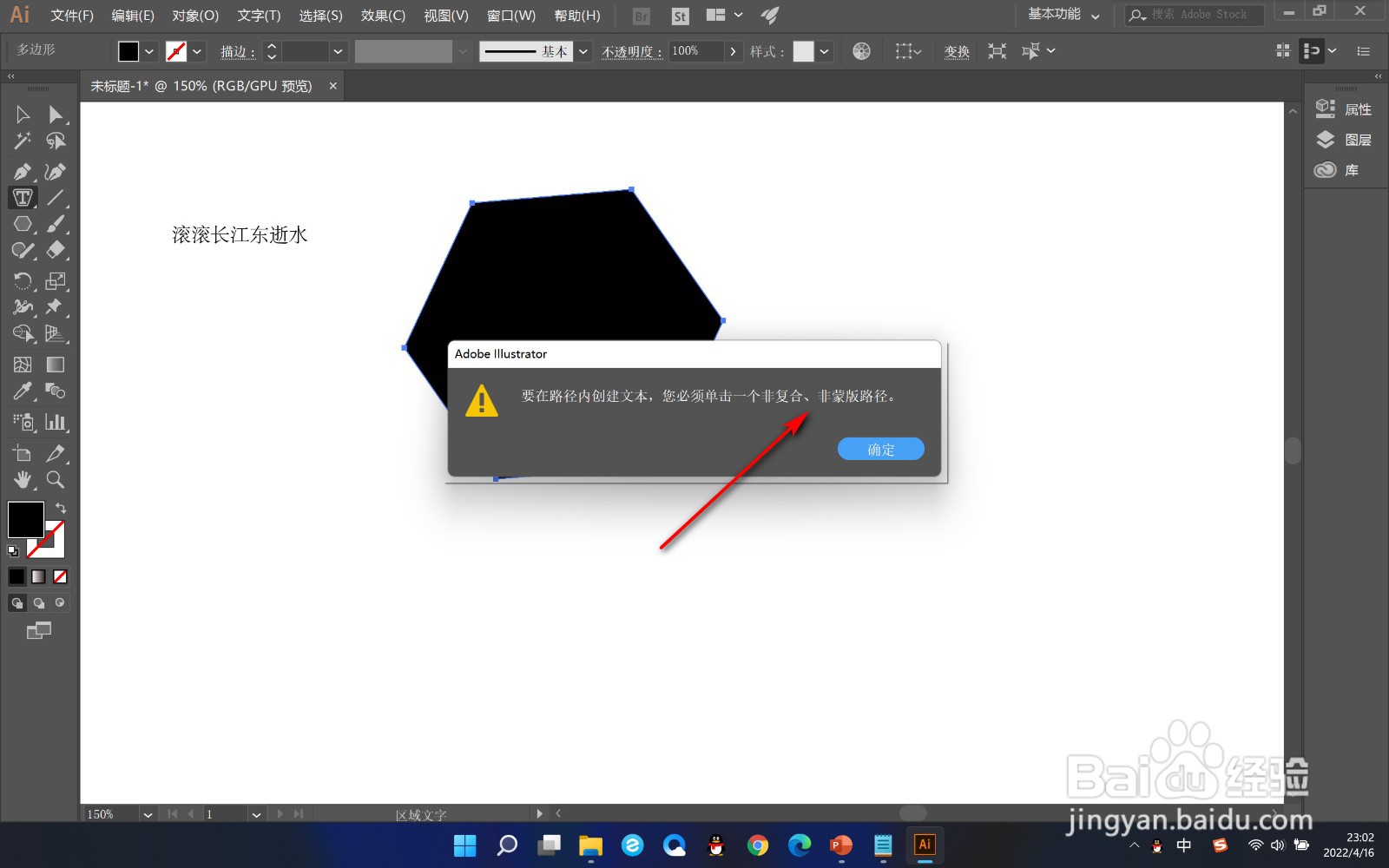This screenshot has width=1389, height=868.
Task: Select the Mesh tool
Action: point(23,365)
